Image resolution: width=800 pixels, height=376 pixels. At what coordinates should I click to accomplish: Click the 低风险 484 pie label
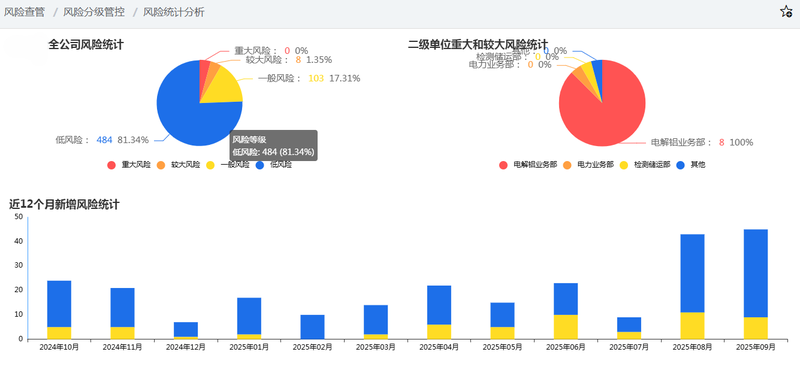coord(102,140)
